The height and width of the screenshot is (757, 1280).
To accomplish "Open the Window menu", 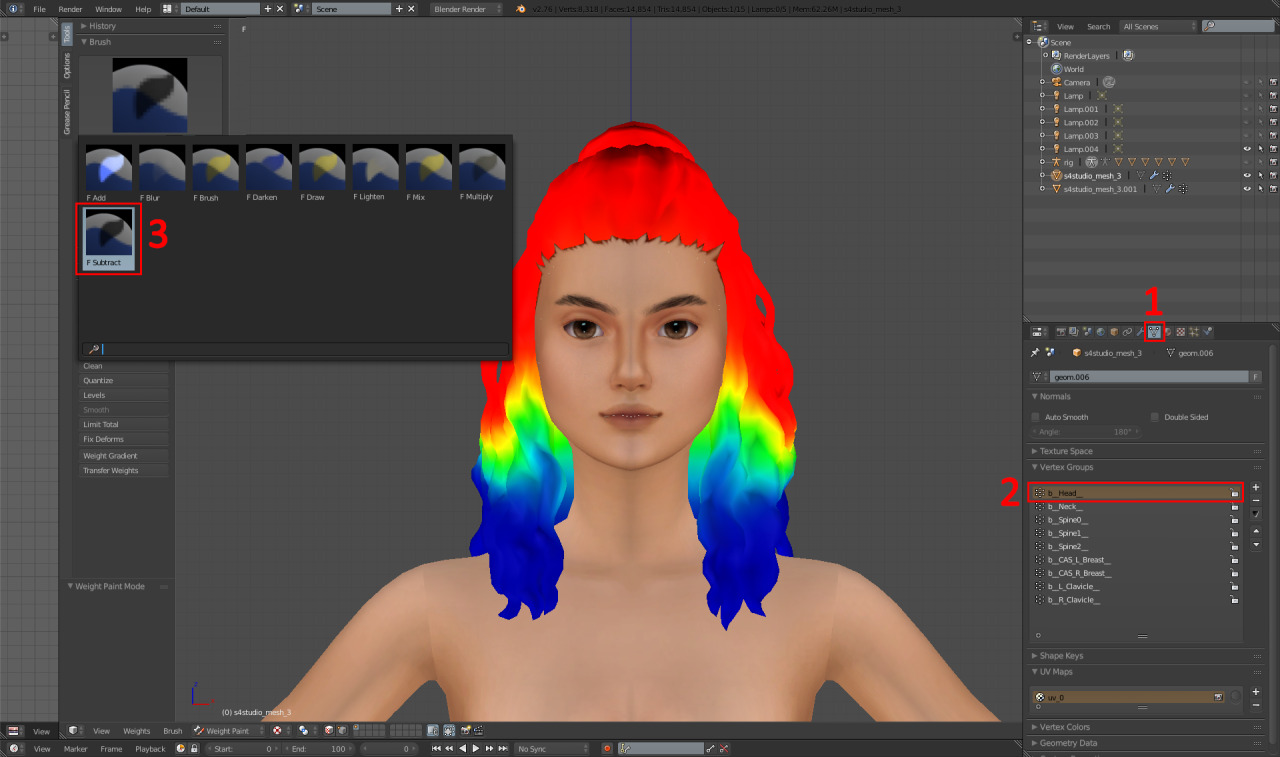I will tap(108, 8).
